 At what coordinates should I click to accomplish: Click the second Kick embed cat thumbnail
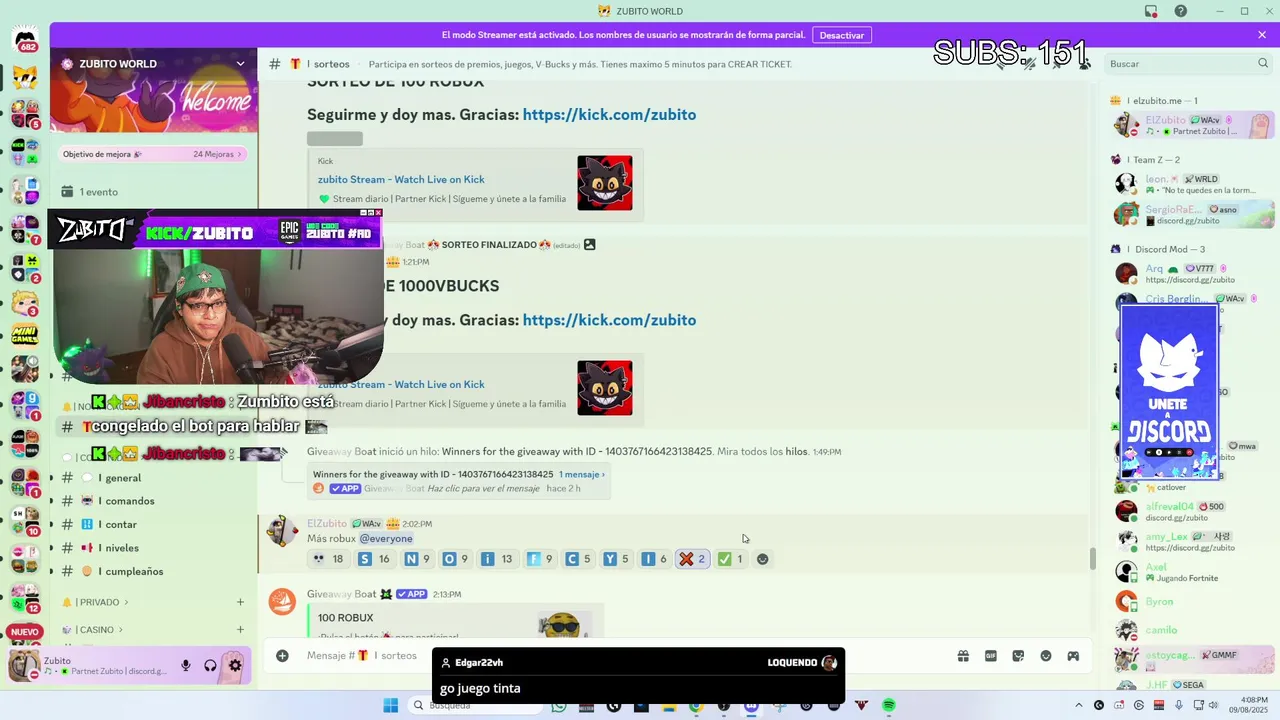point(604,388)
